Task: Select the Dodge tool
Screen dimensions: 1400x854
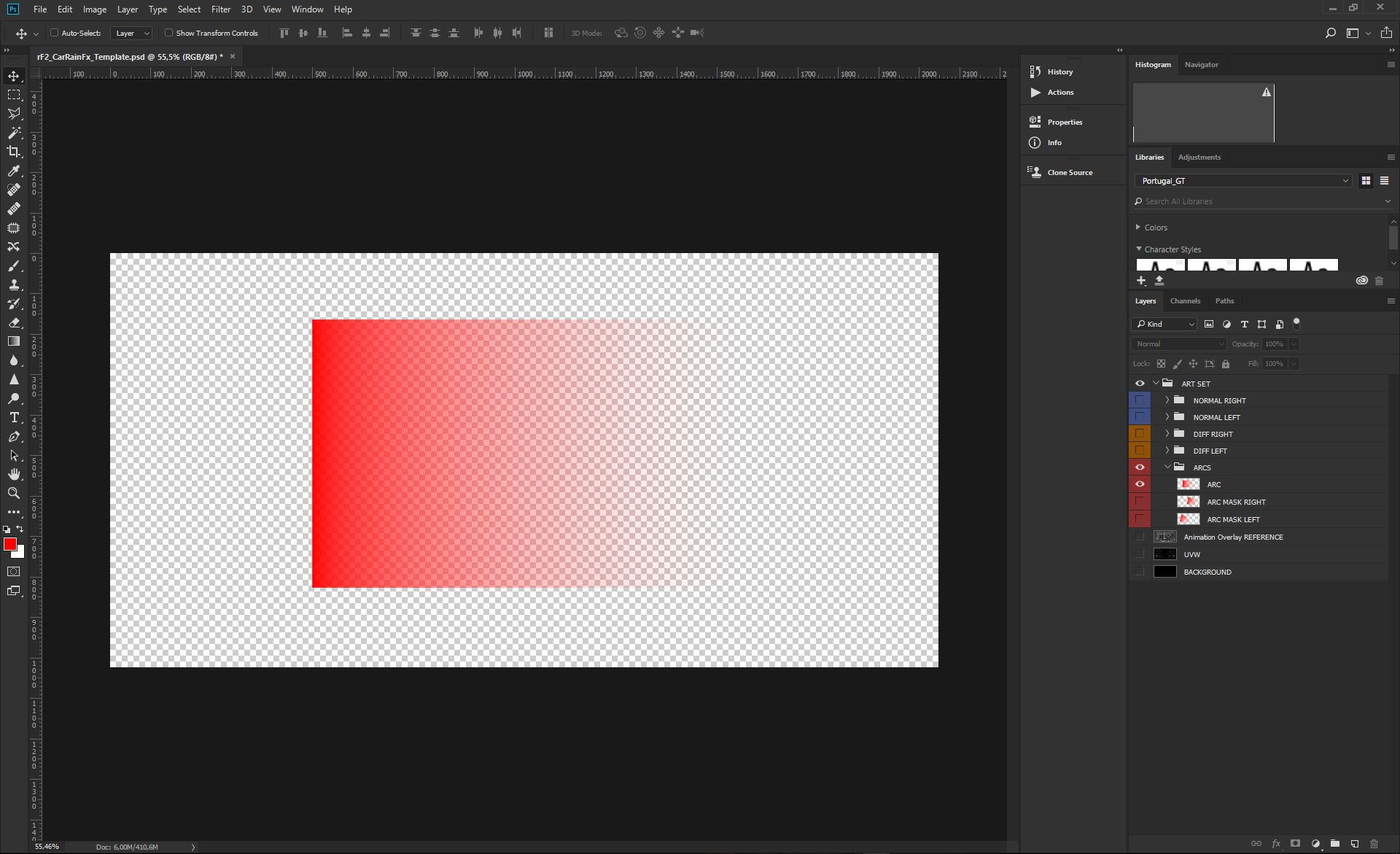Action: tap(14, 398)
